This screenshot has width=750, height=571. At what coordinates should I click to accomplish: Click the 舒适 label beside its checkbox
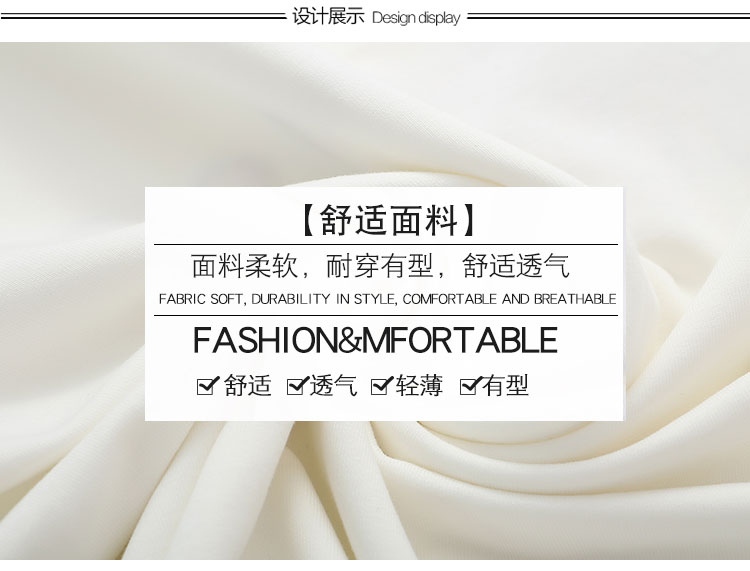248,385
